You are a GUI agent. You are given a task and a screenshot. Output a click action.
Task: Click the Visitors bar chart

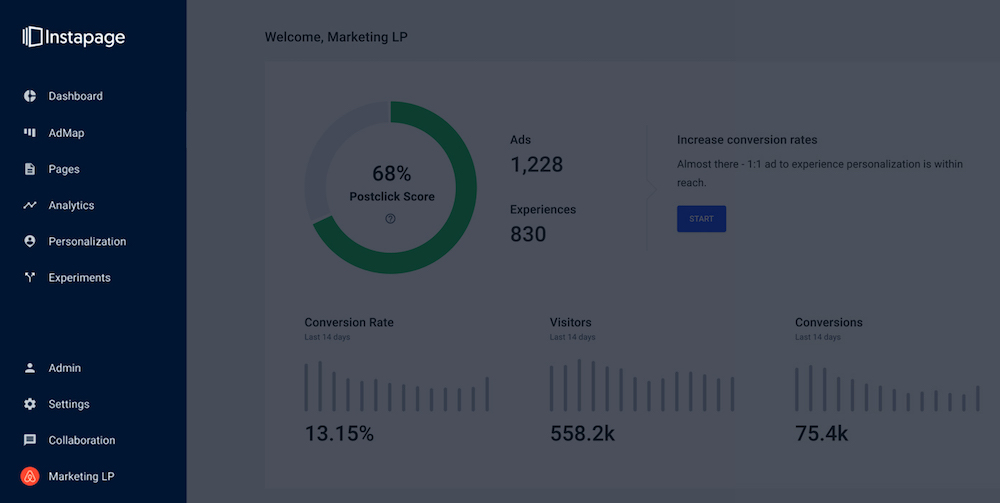click(642, 385)
